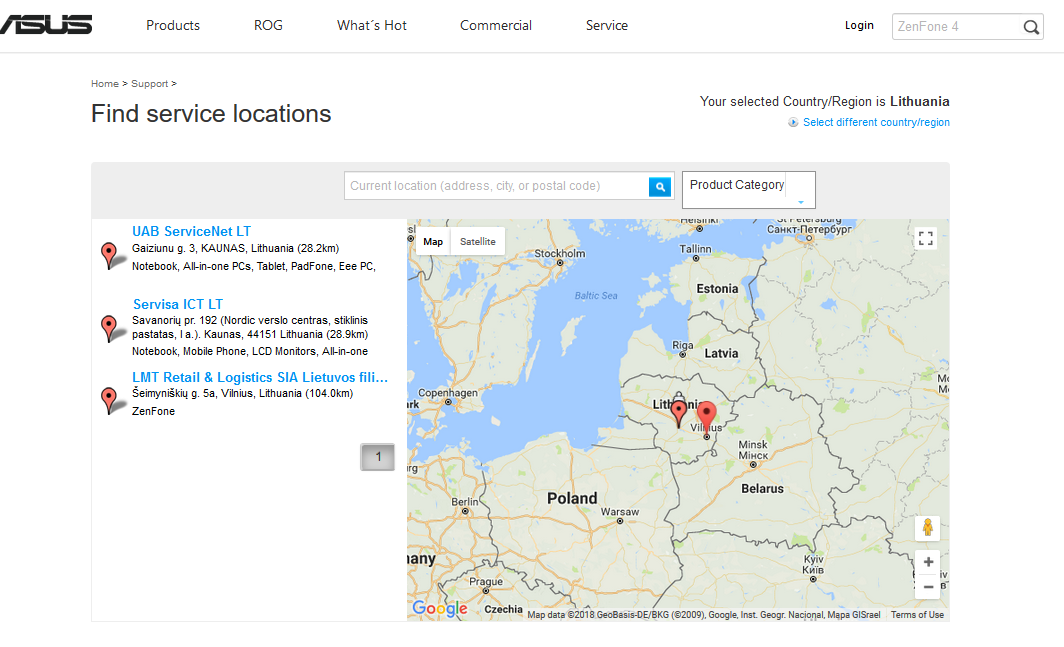Screen dimensions: 1064x647
Task: Click Select different country/region link
Action: tap(876, 122)
